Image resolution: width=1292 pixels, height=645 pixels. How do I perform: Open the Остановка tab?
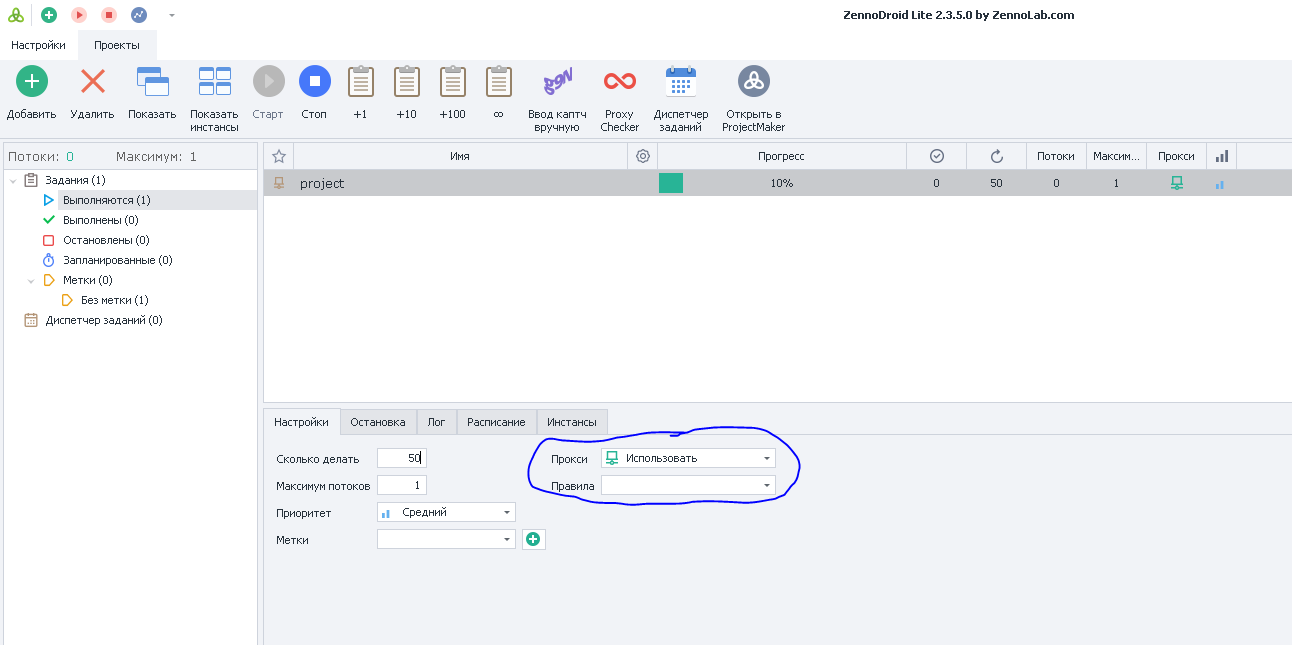pos(378,422)
